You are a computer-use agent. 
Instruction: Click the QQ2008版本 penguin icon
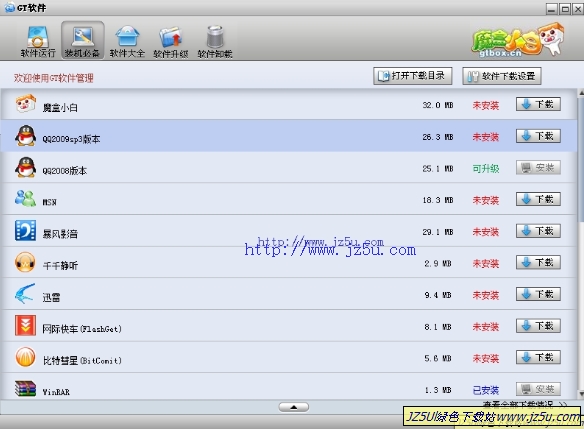[x=25, y=167]
